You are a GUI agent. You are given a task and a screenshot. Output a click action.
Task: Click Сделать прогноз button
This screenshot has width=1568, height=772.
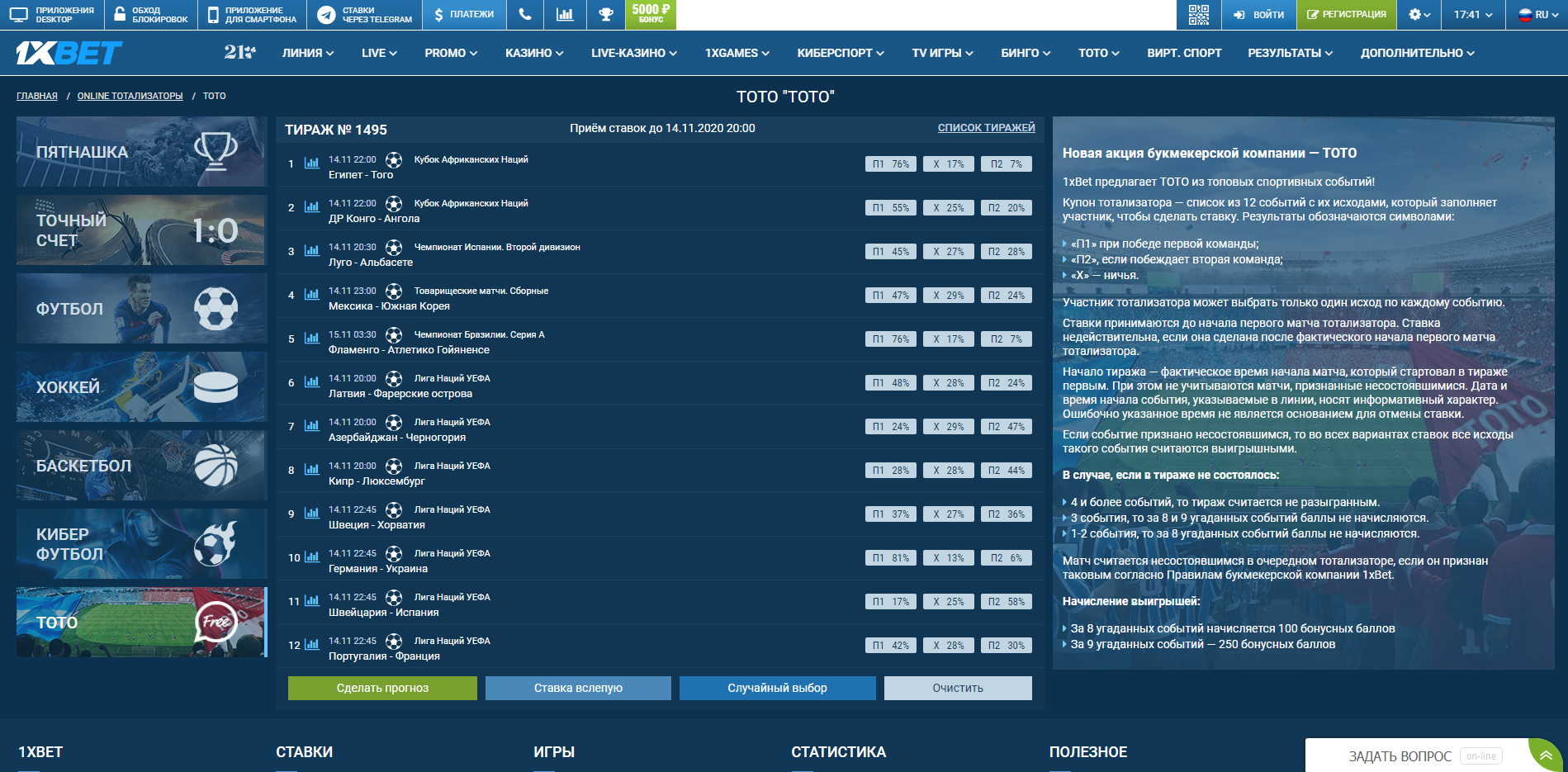point(382,688)
